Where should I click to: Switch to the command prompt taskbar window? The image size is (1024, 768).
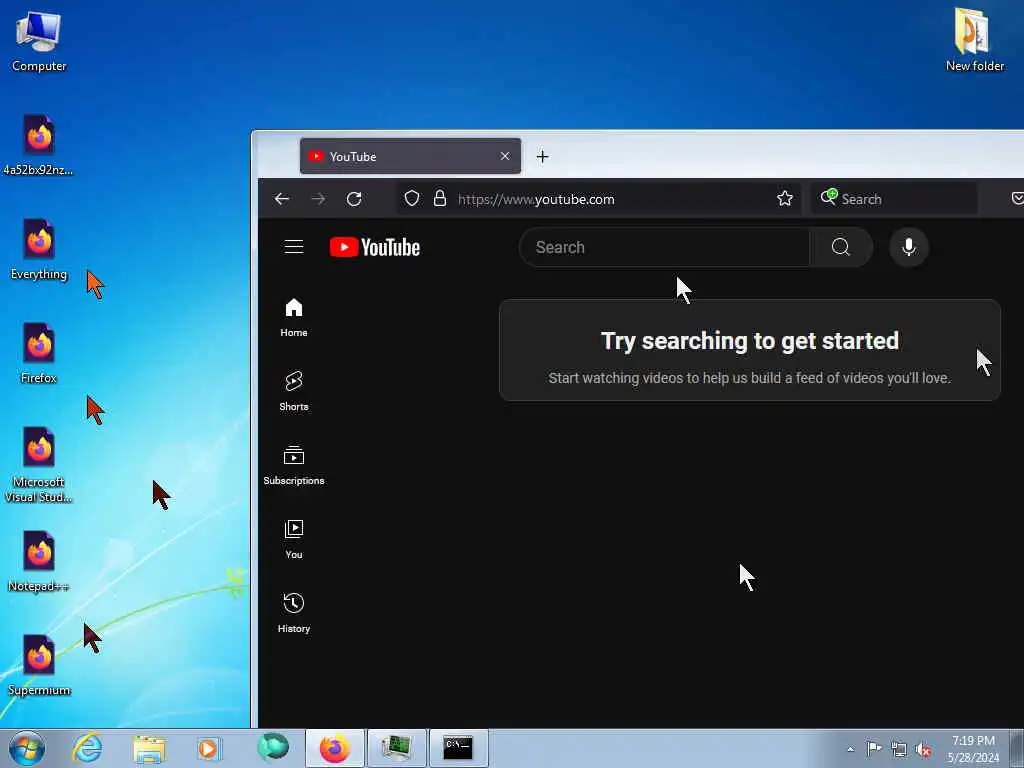point(458,748)
